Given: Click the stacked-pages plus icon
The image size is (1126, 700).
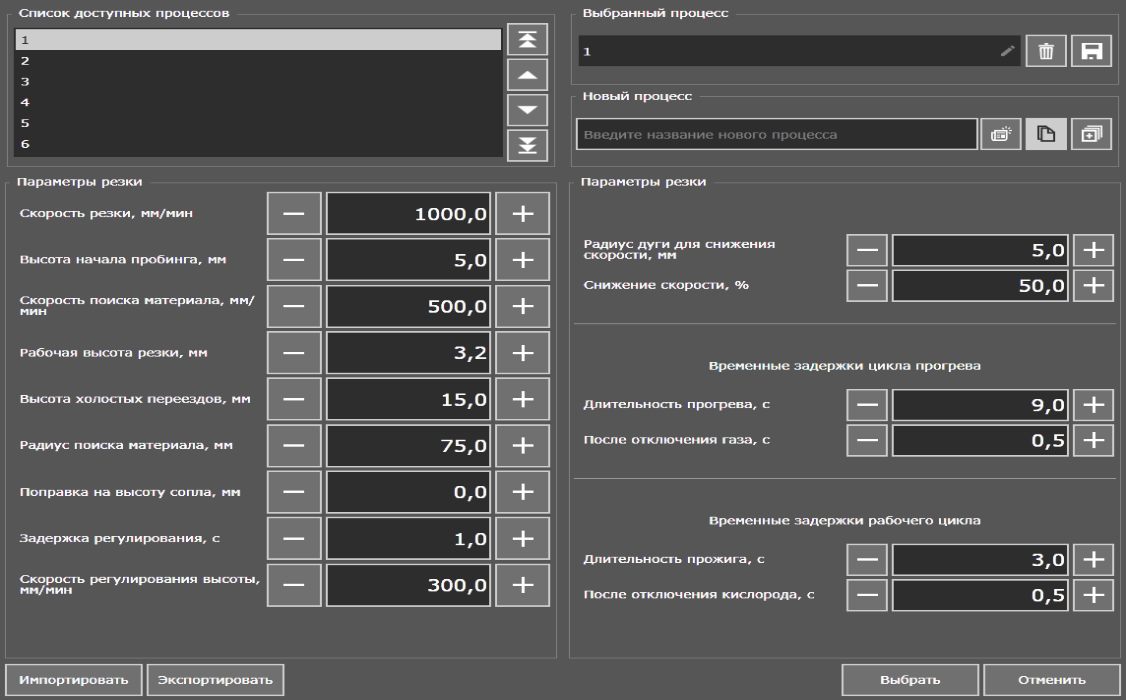Looking at the screenshot, I should [x=1091, y=134].
